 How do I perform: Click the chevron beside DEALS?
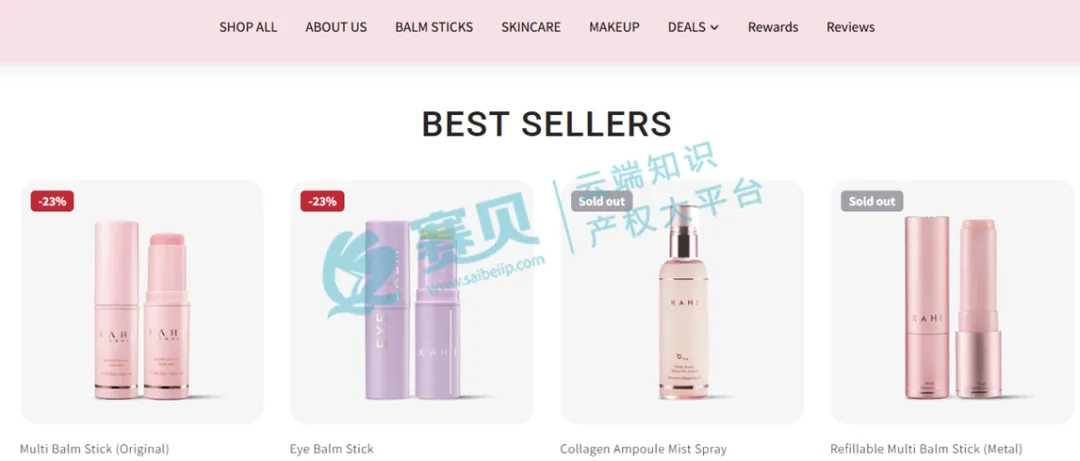pos(714,28)
